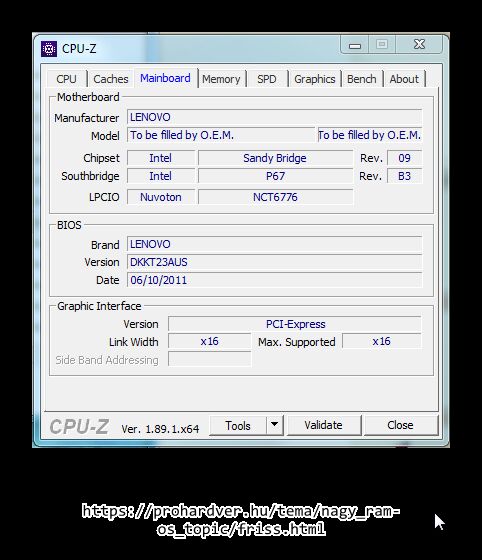Go to the Graphics tab
Image resolution: width=482 pixels, height=560 pixels.
[x=315, y=79]
